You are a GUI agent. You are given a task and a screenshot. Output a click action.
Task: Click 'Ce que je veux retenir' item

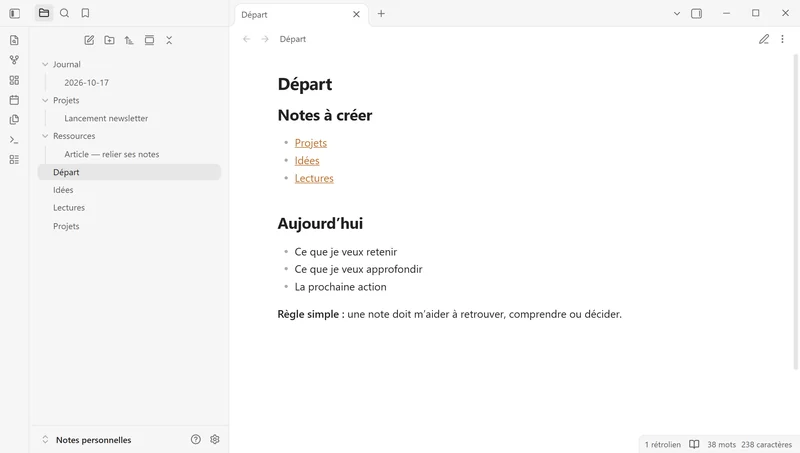(345, 252)
